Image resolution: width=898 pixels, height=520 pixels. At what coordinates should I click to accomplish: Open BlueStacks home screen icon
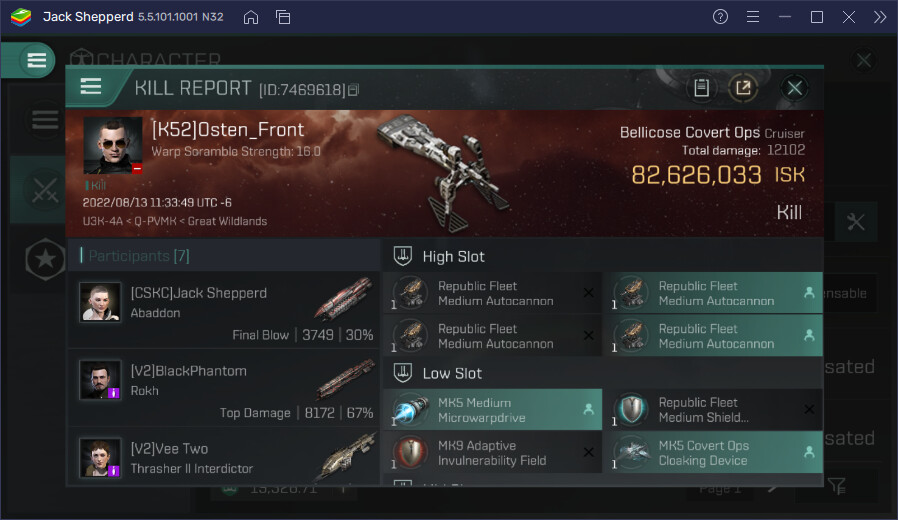251,17
